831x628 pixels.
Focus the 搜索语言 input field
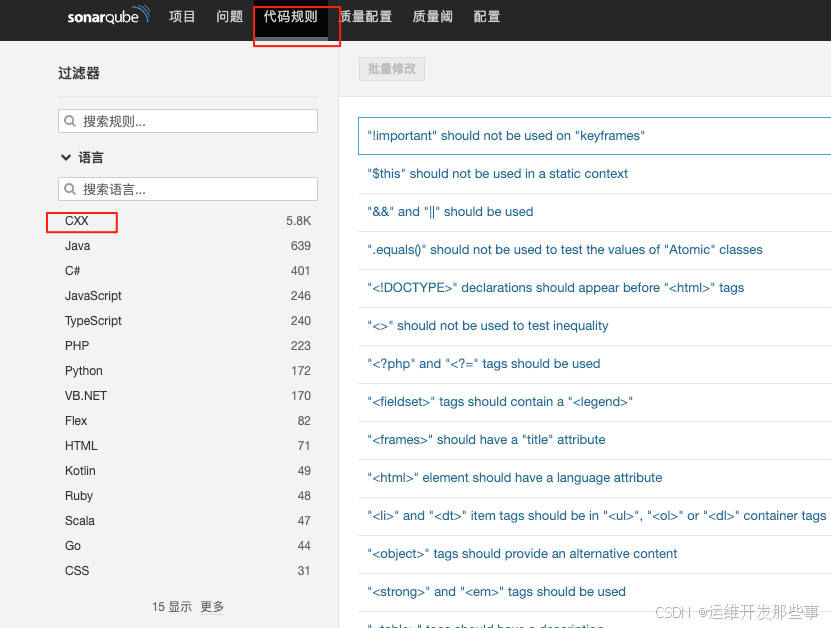(x=188, y=189)
